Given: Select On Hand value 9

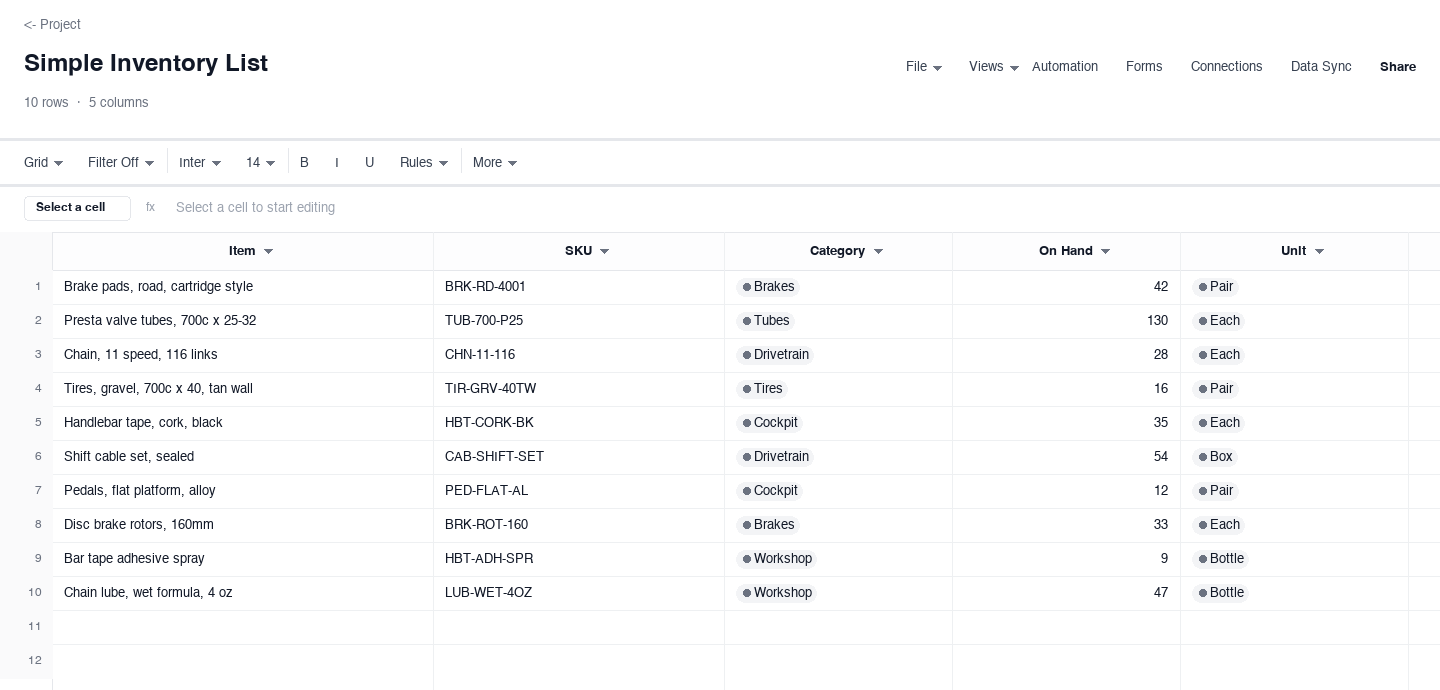Looking at the screenshot, I should coord(1066,559).
